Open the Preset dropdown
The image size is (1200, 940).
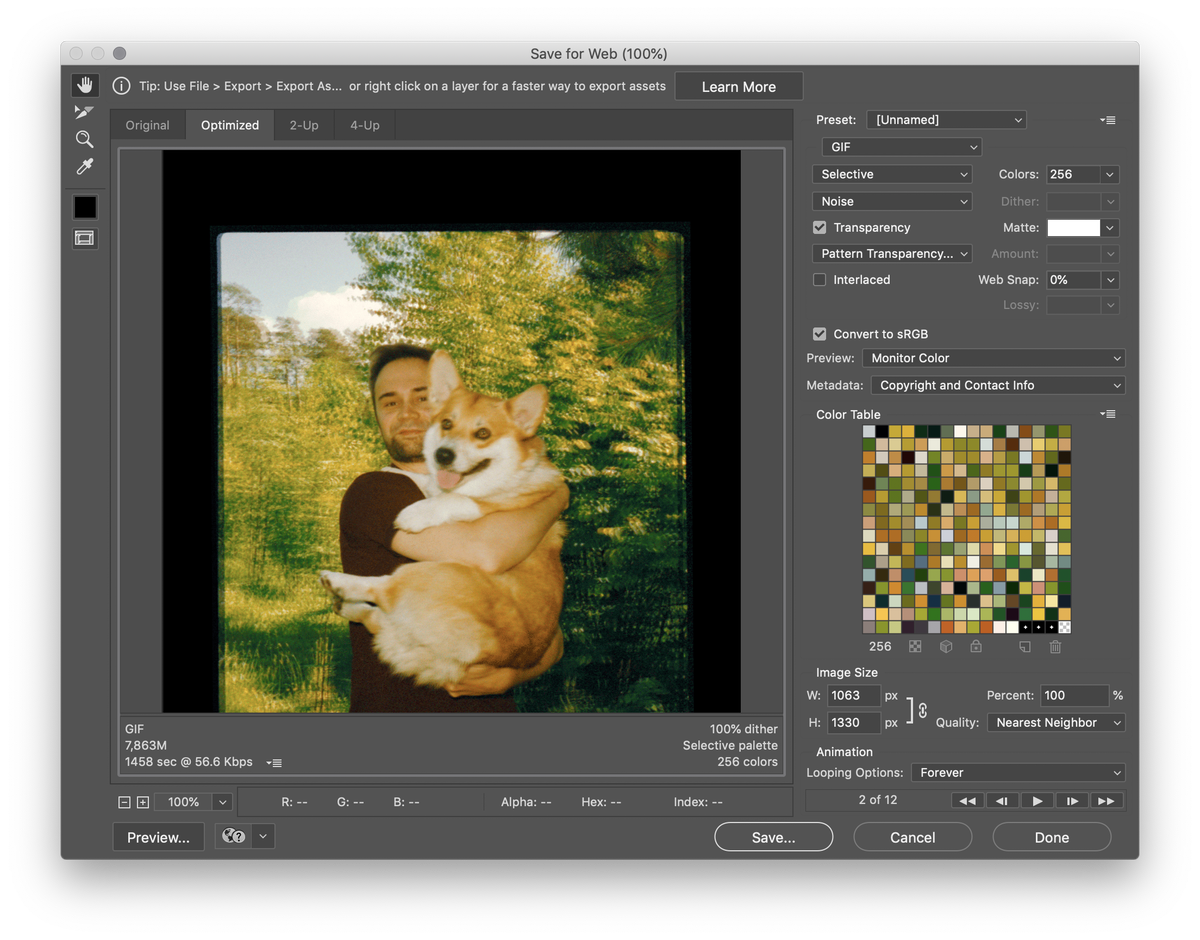point(946,120)
